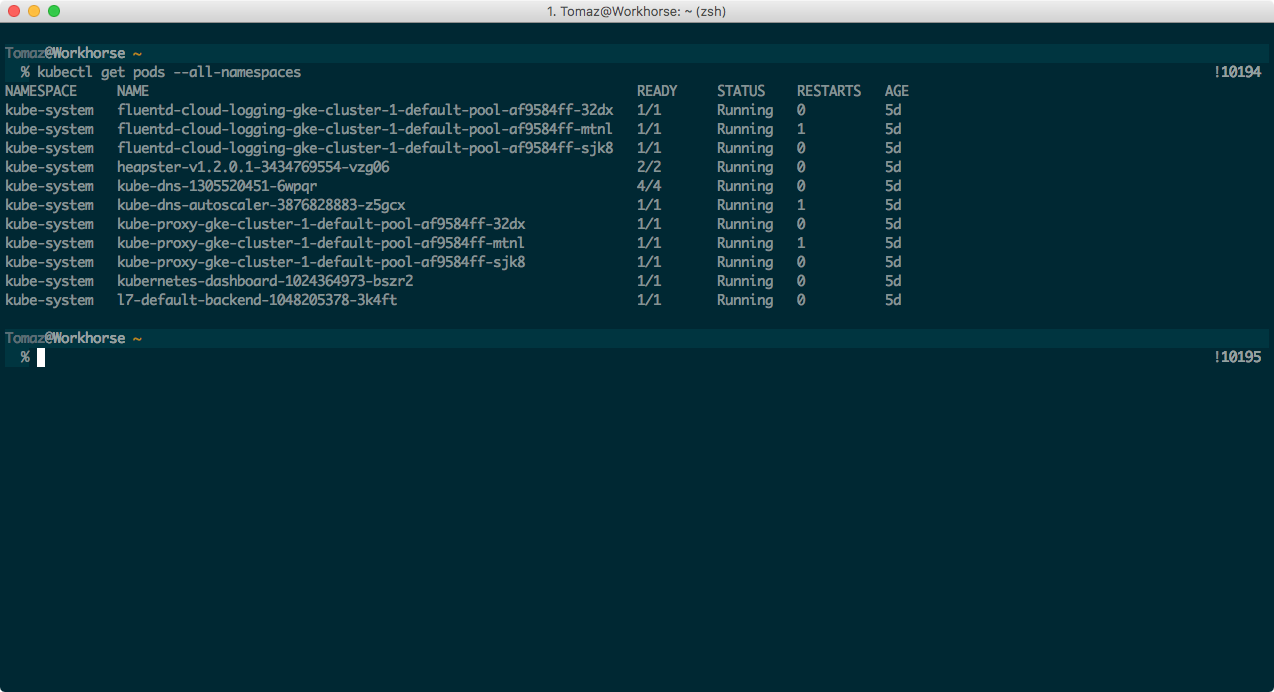1274x692 pixels.
Task: Click the blinking cursor at the prompt
Action: 41,357
